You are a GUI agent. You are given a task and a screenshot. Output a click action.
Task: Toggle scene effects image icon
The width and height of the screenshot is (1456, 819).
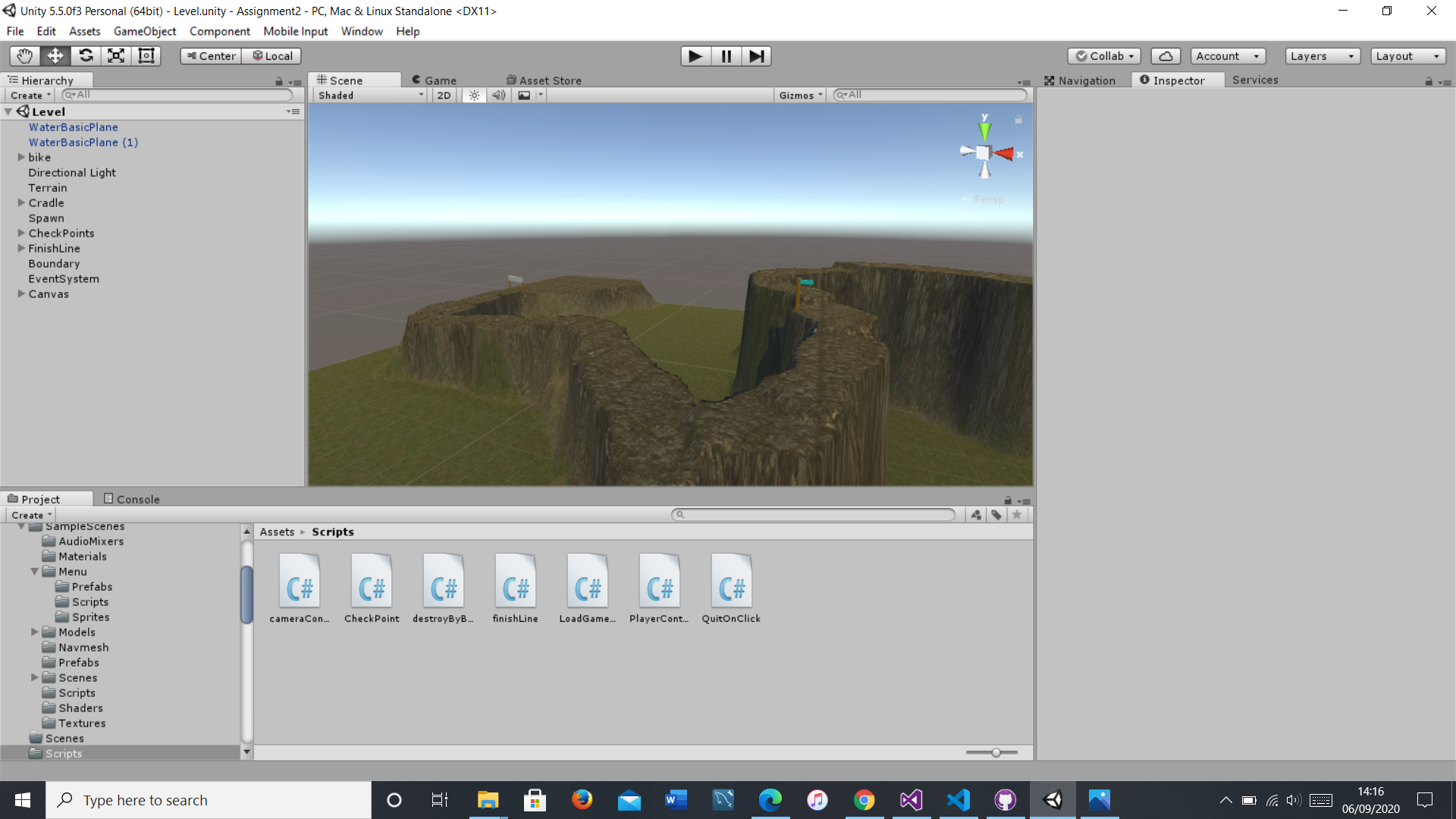(524, 96)
